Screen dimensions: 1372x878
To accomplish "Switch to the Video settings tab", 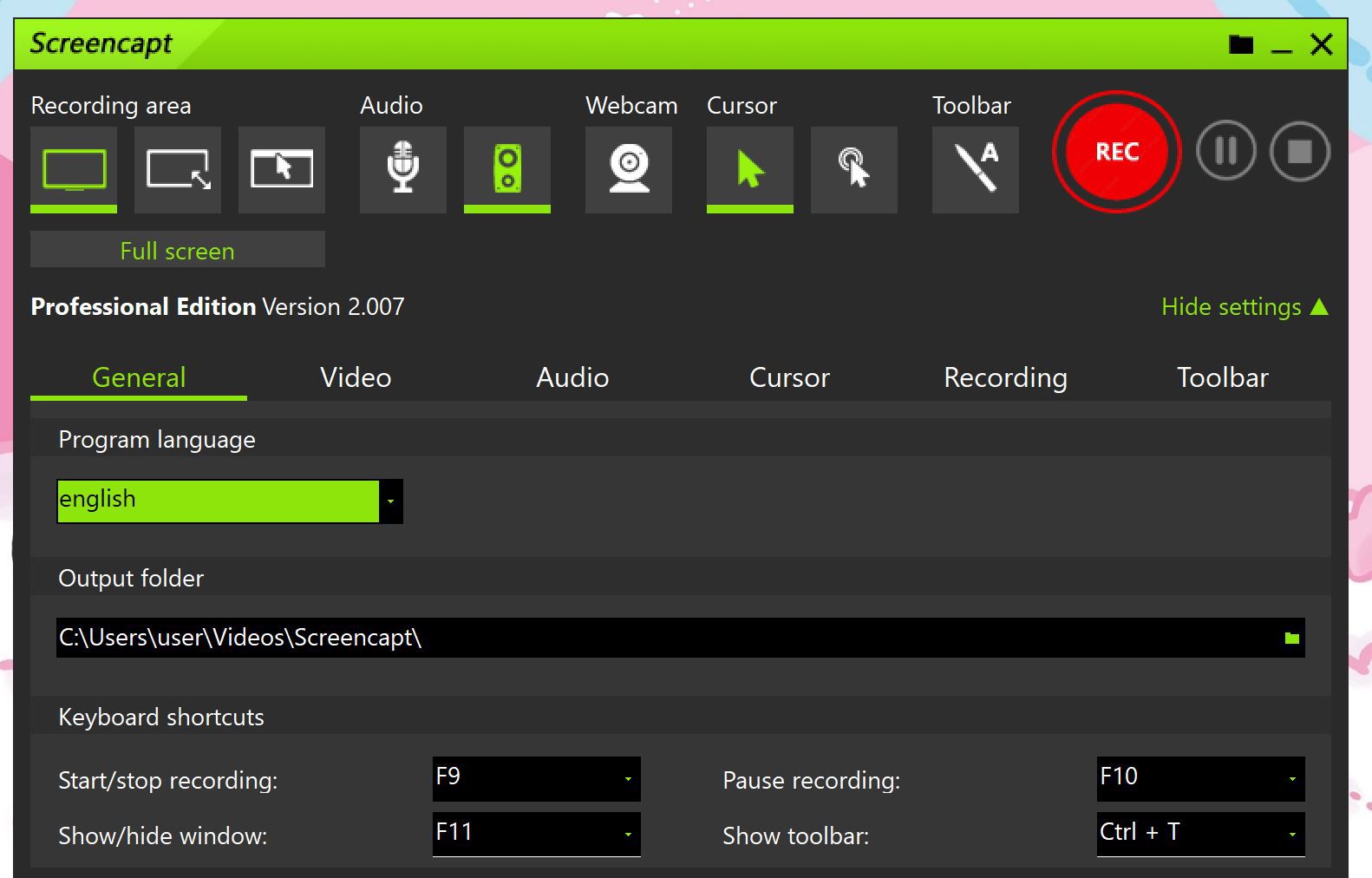I will (x=356, y=378).
